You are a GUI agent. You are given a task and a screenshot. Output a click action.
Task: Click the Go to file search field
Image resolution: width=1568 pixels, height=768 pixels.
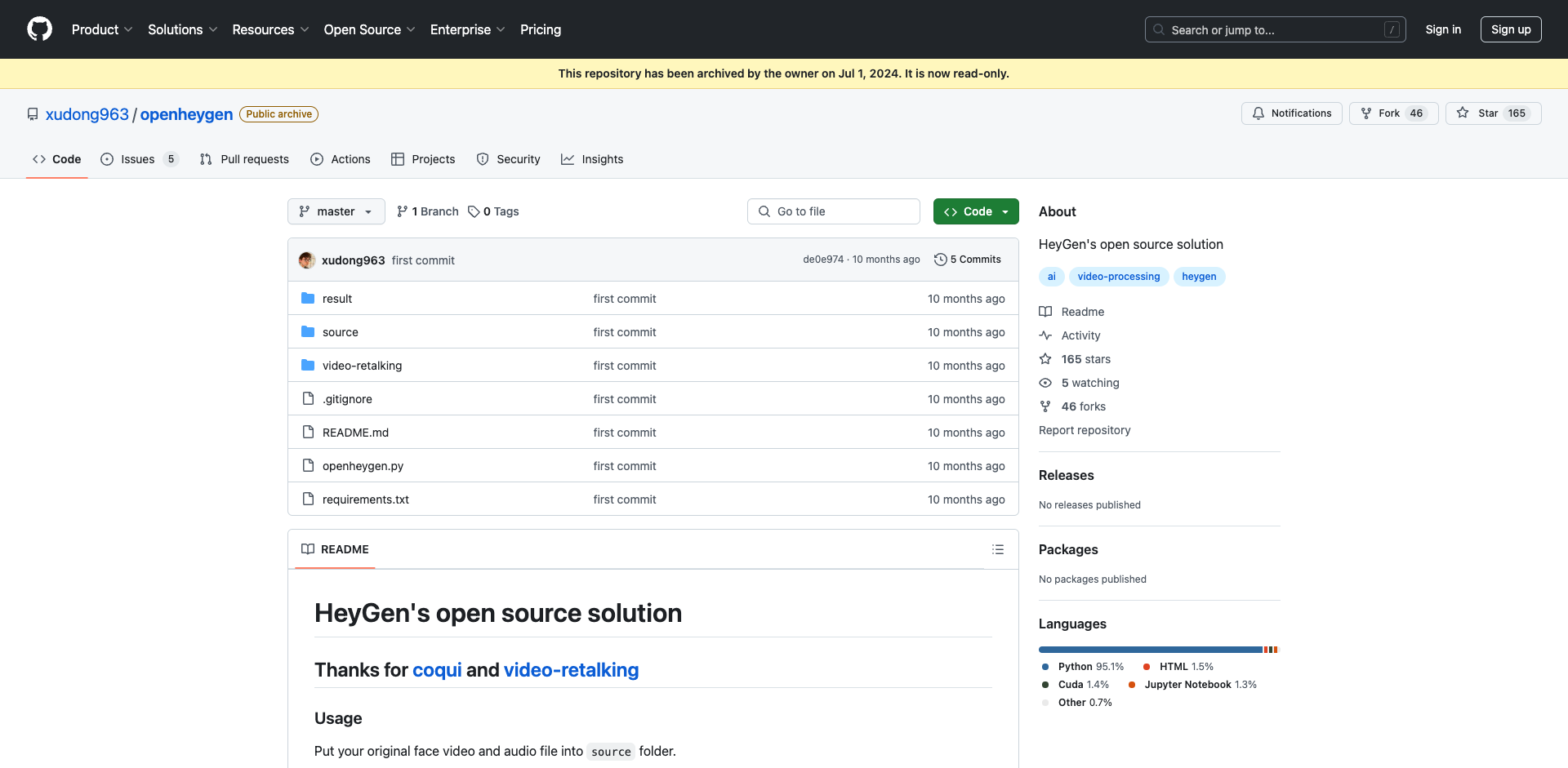pyautogui.click(x=834, y=211)
